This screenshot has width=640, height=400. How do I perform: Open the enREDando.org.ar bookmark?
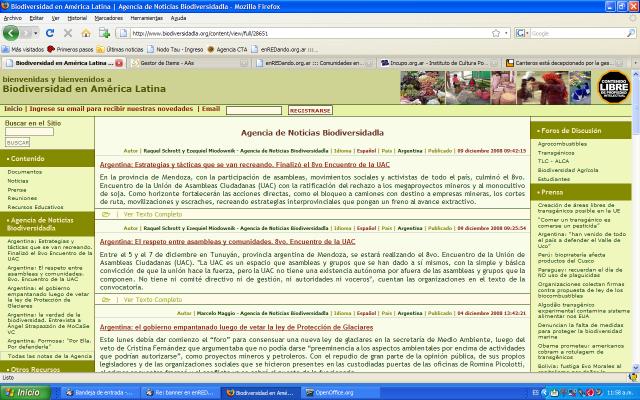click(283, 49)
